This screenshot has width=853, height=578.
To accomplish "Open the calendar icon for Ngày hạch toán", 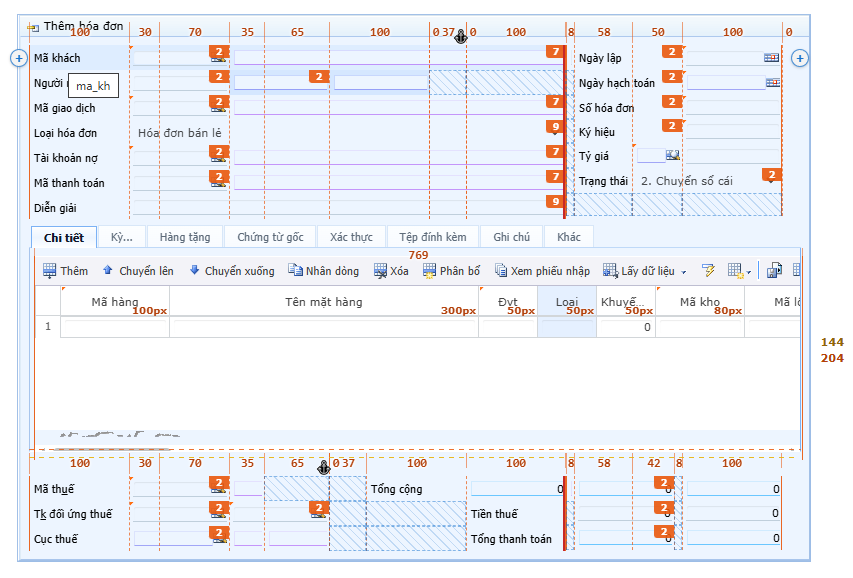I will click(x=773, y=83).
